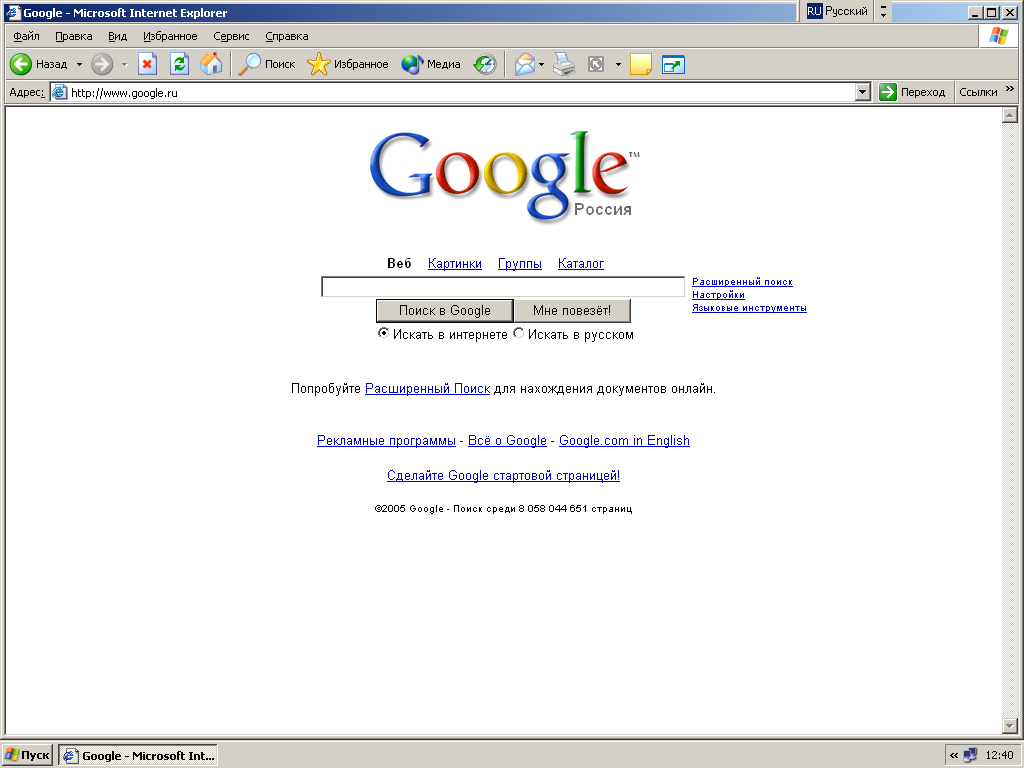Viewport: 1024px width, 768px height.
Task: Open the Home page house icon
Action: click(211, 64)
